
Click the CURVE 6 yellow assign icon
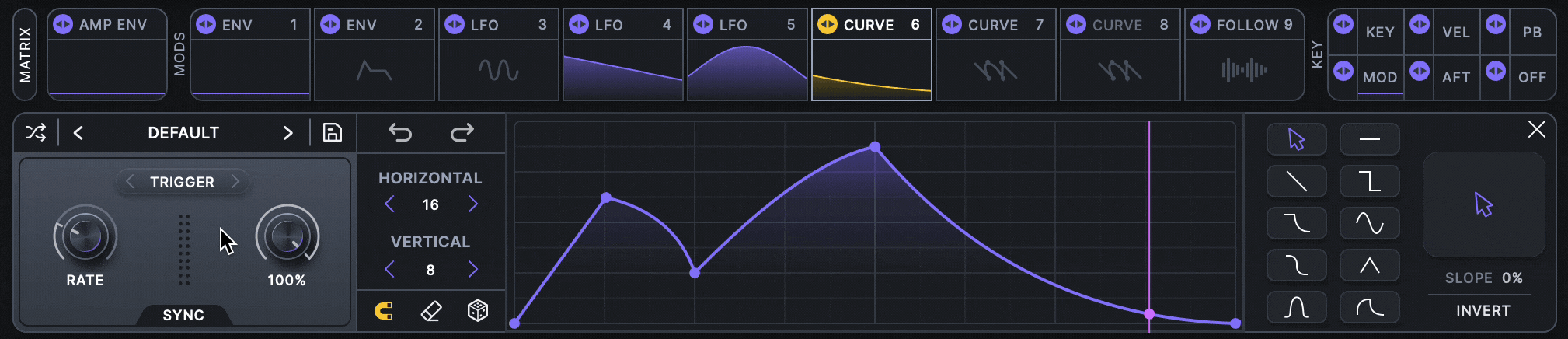828,25
